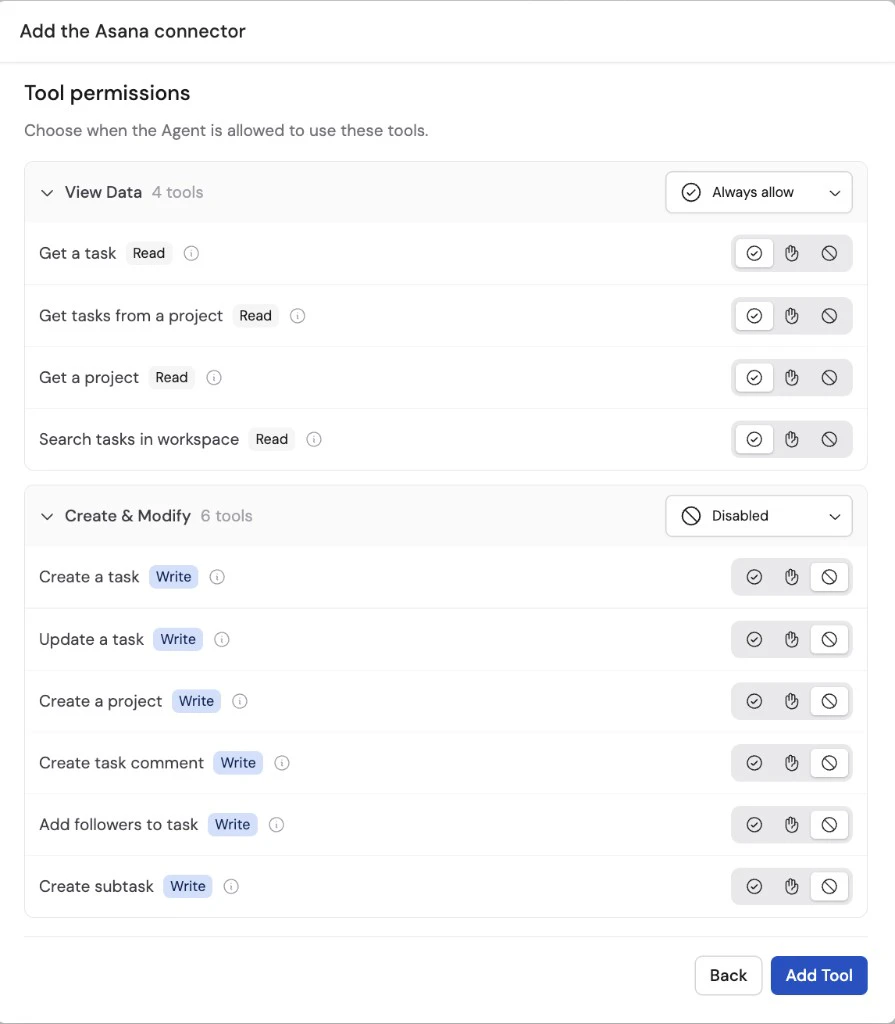
Task: Click the hand icon for Get tasks from a project
Action: click(x=791, y=315)
